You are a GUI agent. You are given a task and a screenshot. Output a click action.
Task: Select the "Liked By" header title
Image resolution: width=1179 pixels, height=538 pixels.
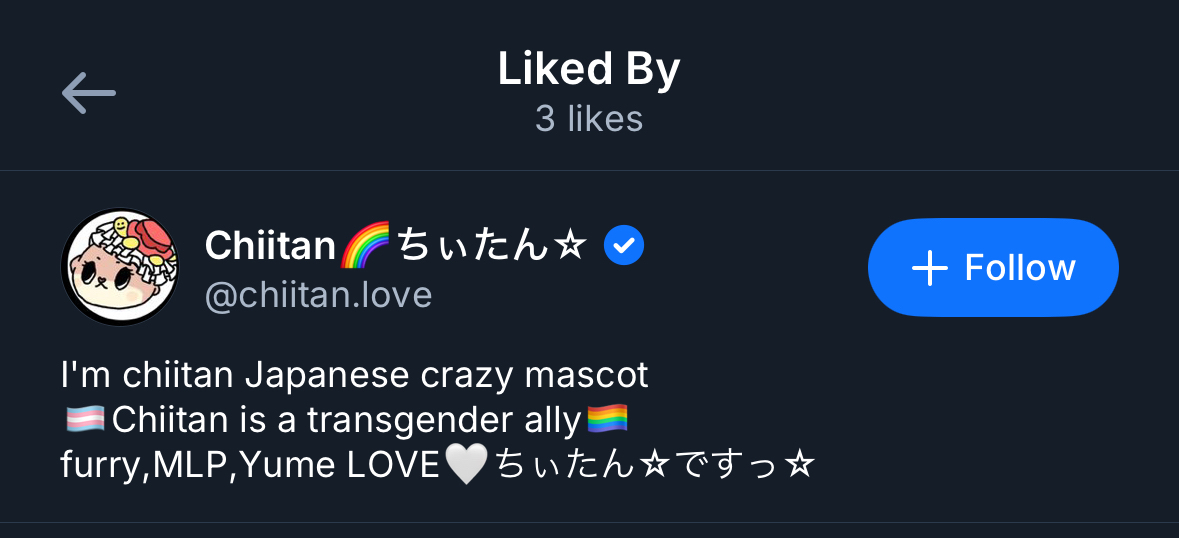tap(589, 69)
